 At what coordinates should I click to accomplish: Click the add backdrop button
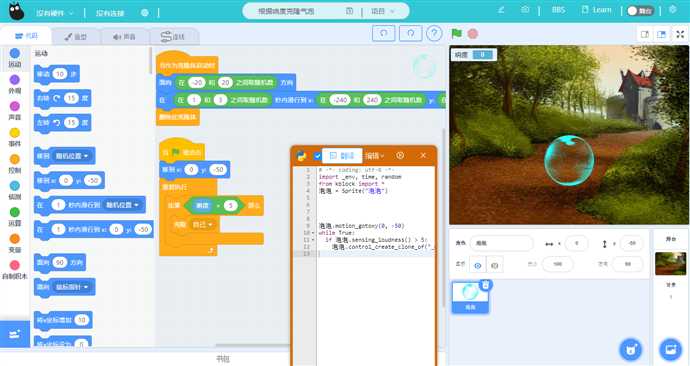670,350
